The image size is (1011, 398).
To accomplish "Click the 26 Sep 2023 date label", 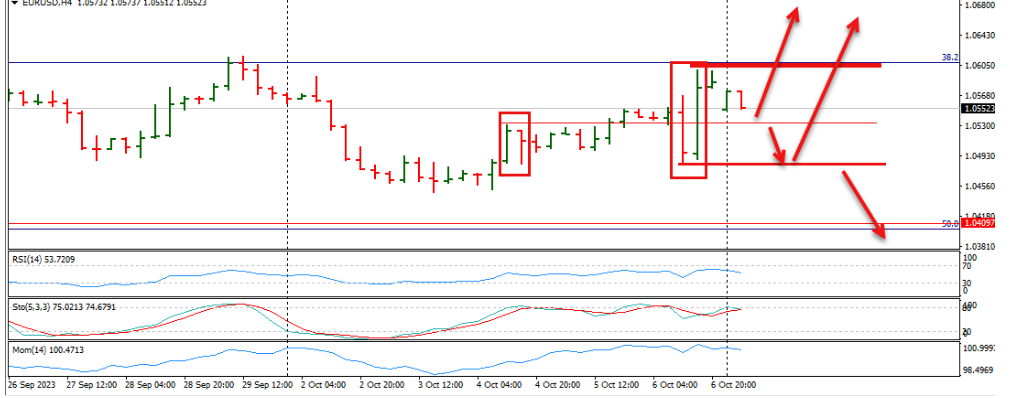I will pyautogui.click(x=32, y=385).
